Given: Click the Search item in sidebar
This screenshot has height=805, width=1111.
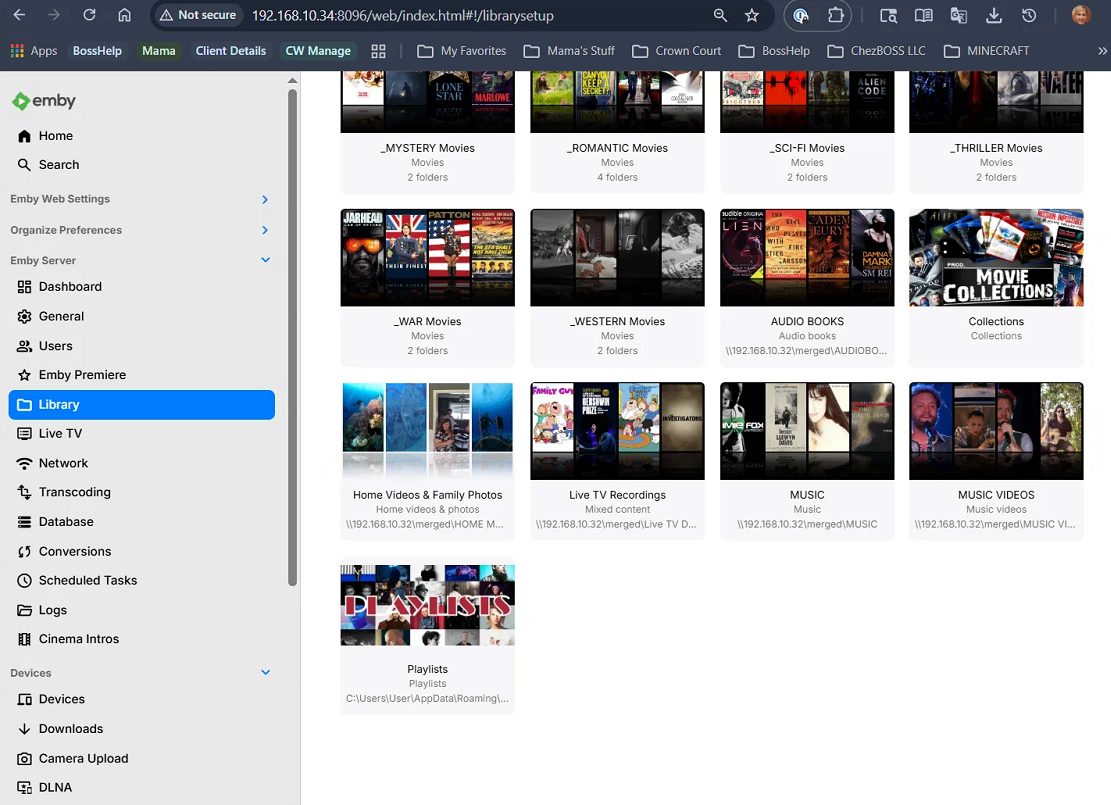Looking at the screenshot, I should 59,165.
